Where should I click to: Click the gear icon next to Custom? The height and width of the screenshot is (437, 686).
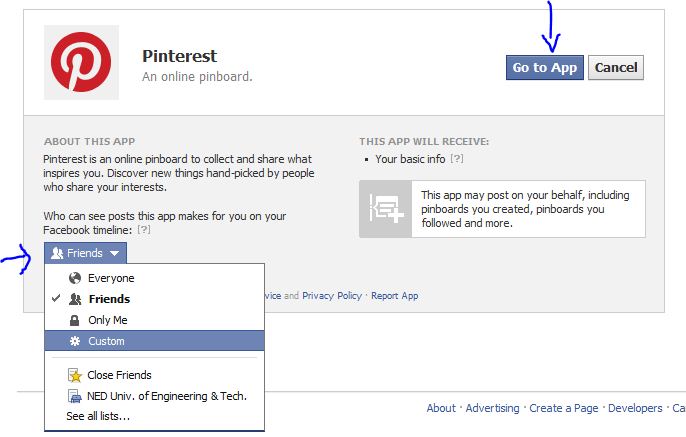(x=75, y=341)
